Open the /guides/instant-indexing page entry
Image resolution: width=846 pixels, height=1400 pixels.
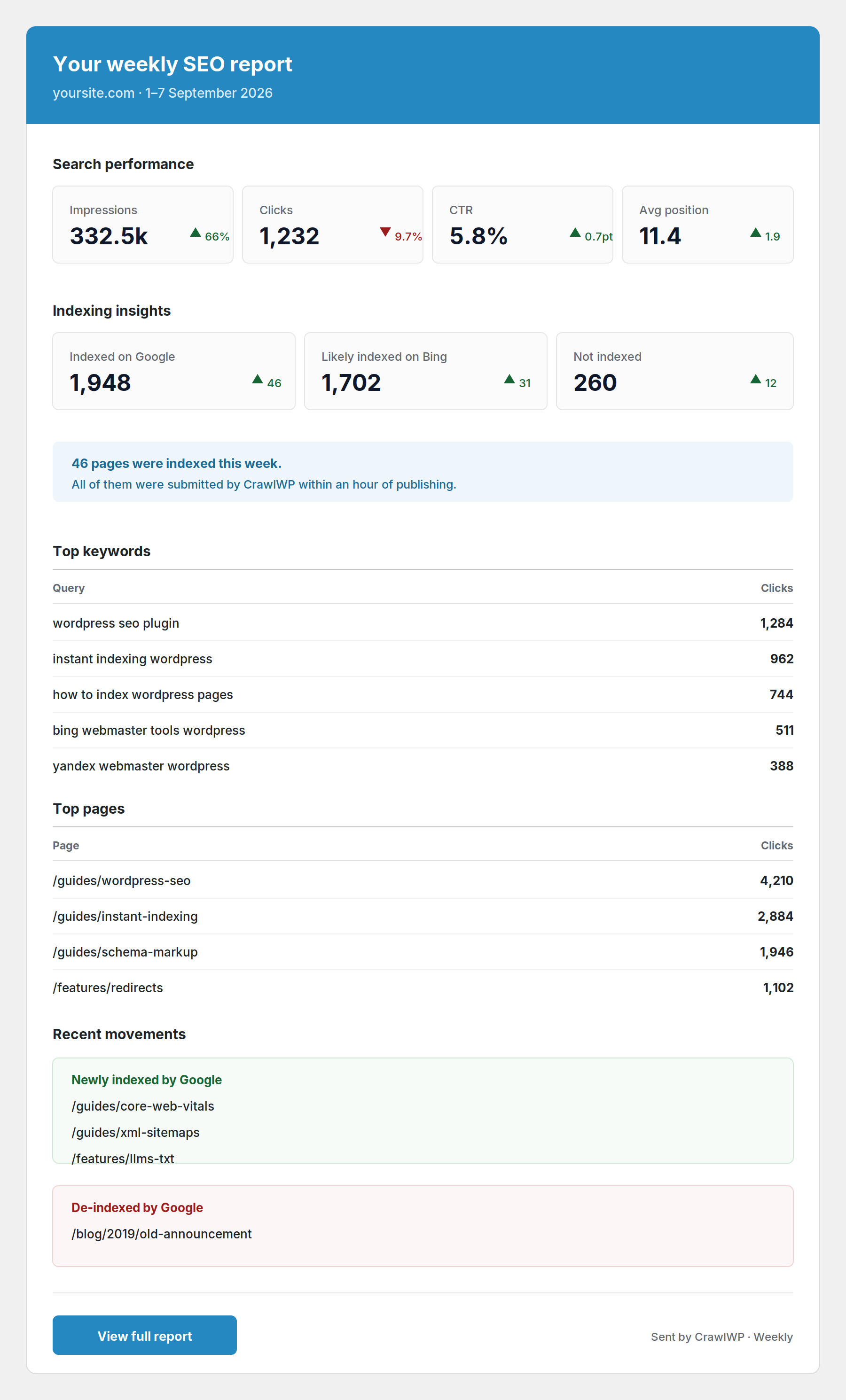pyautogui.click(x=125, y=917)
